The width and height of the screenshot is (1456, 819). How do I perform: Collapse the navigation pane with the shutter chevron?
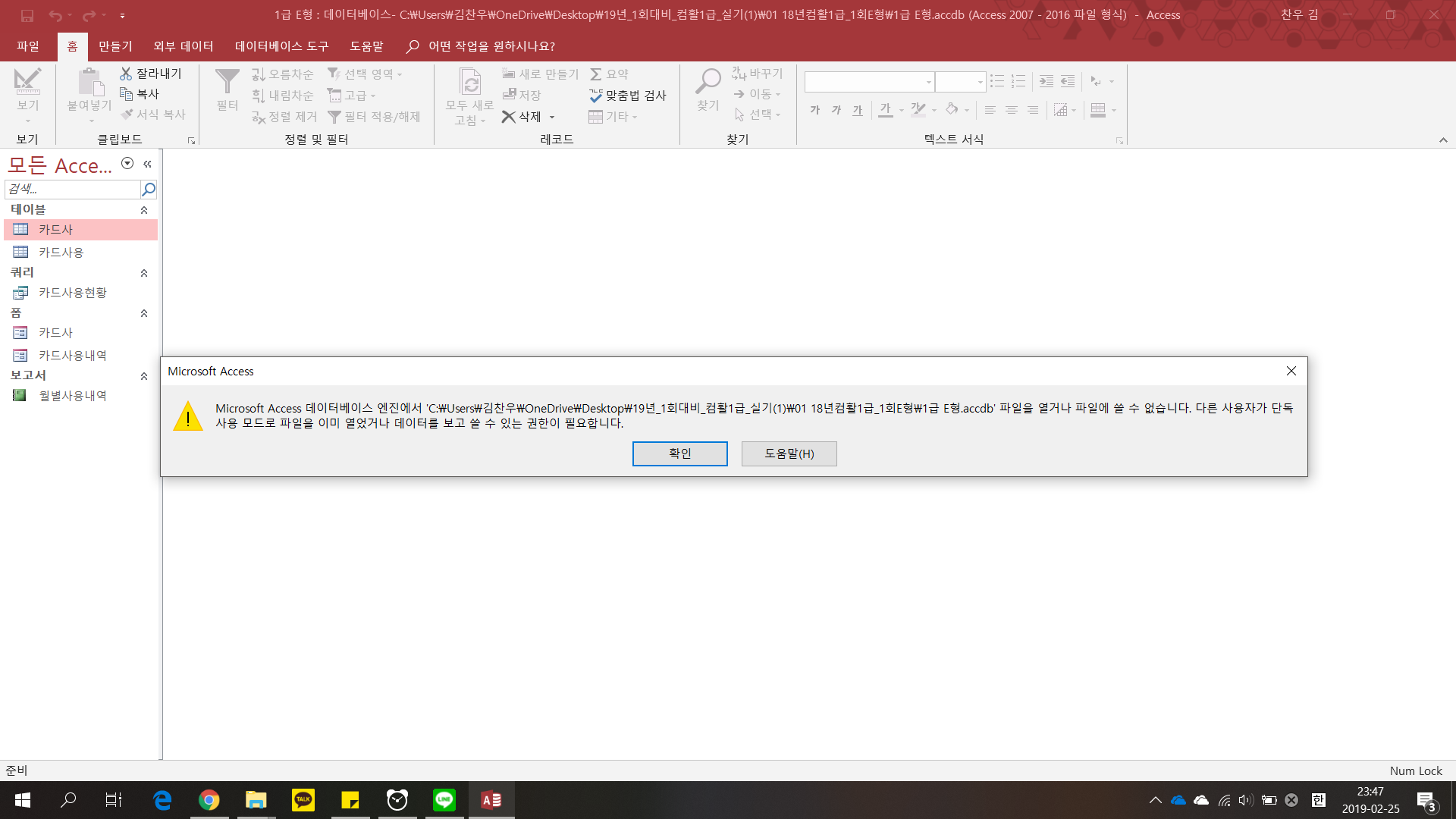point(148,164)
